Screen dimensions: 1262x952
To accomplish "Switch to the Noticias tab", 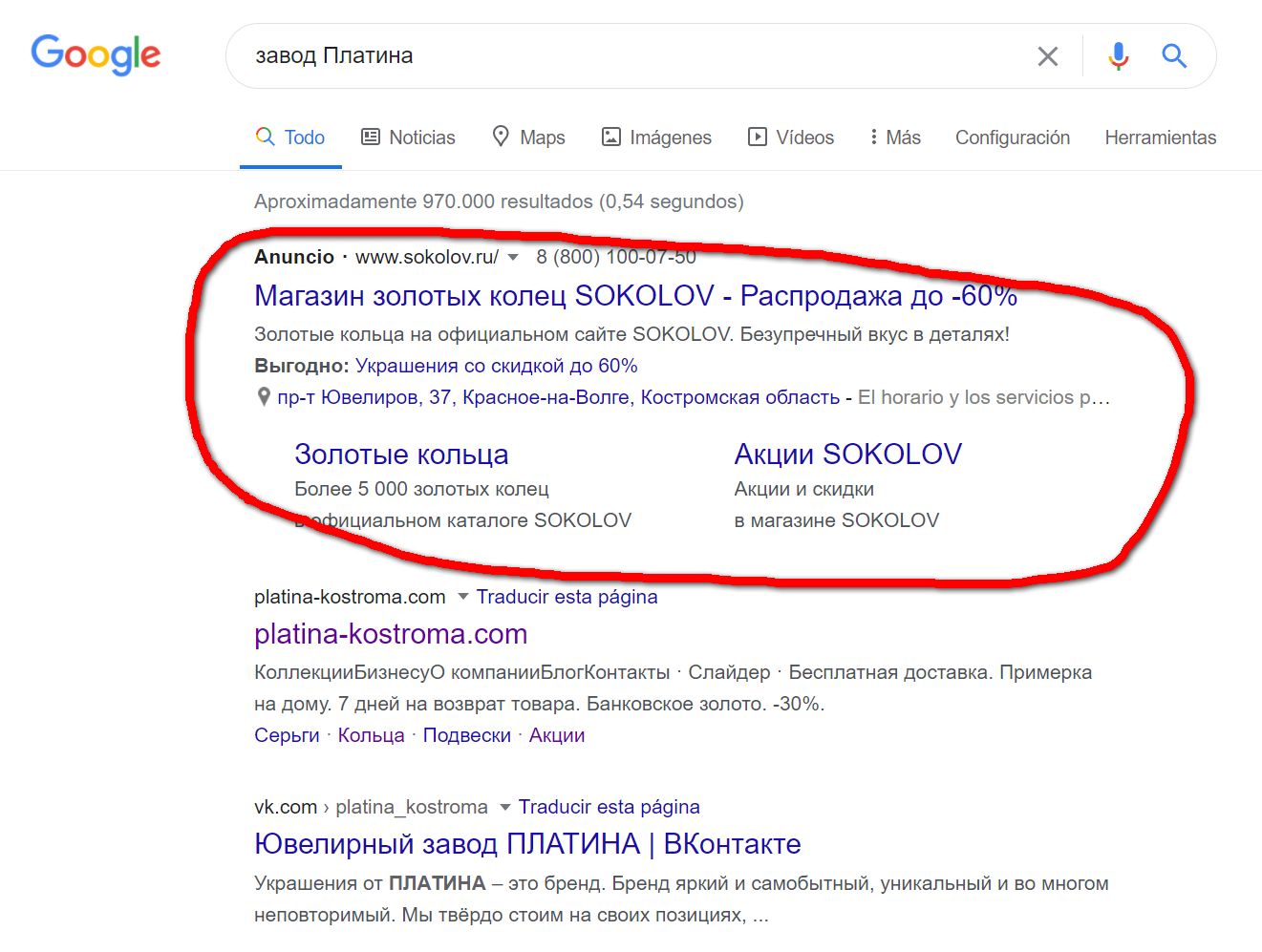I will pos(408,138).
